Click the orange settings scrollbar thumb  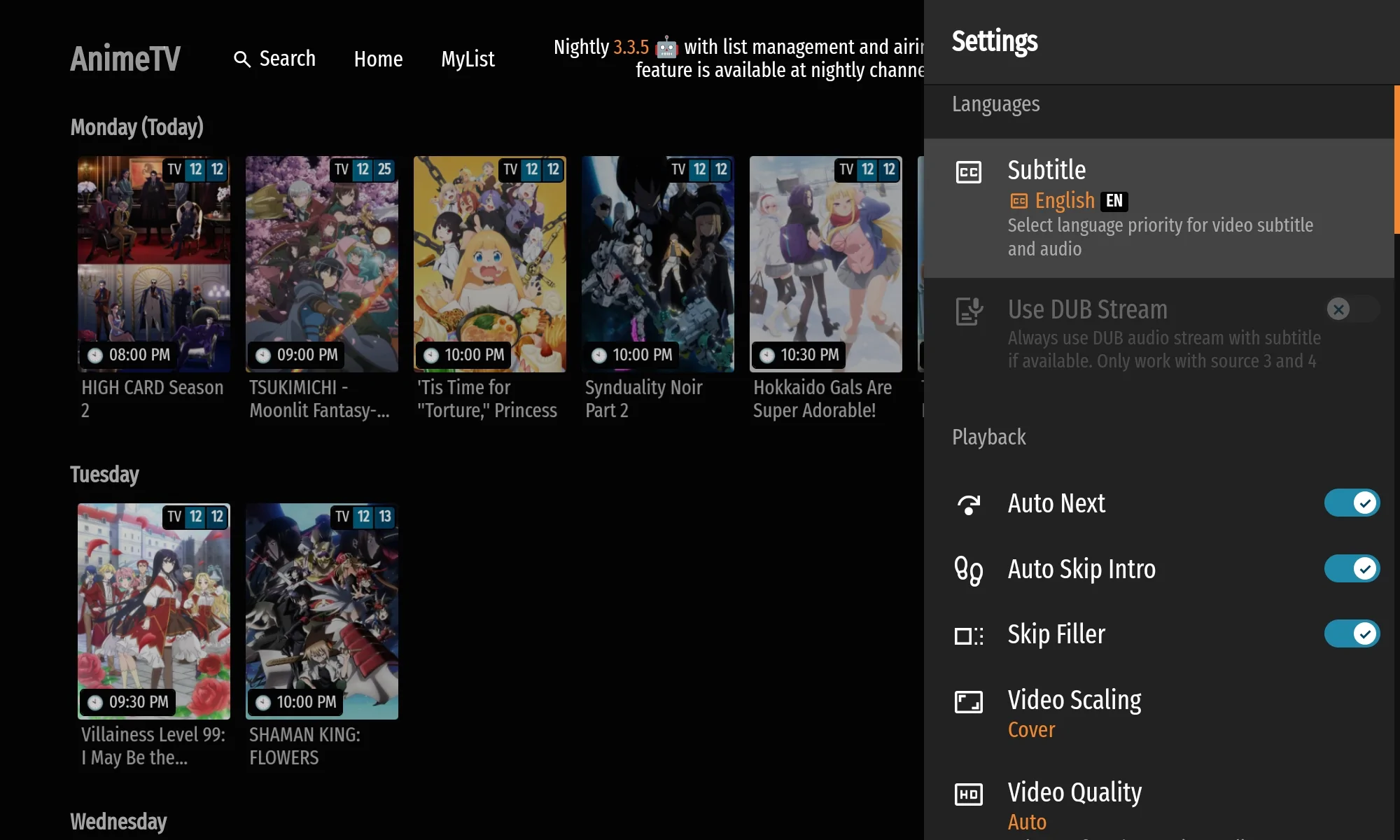[1397, 160]
